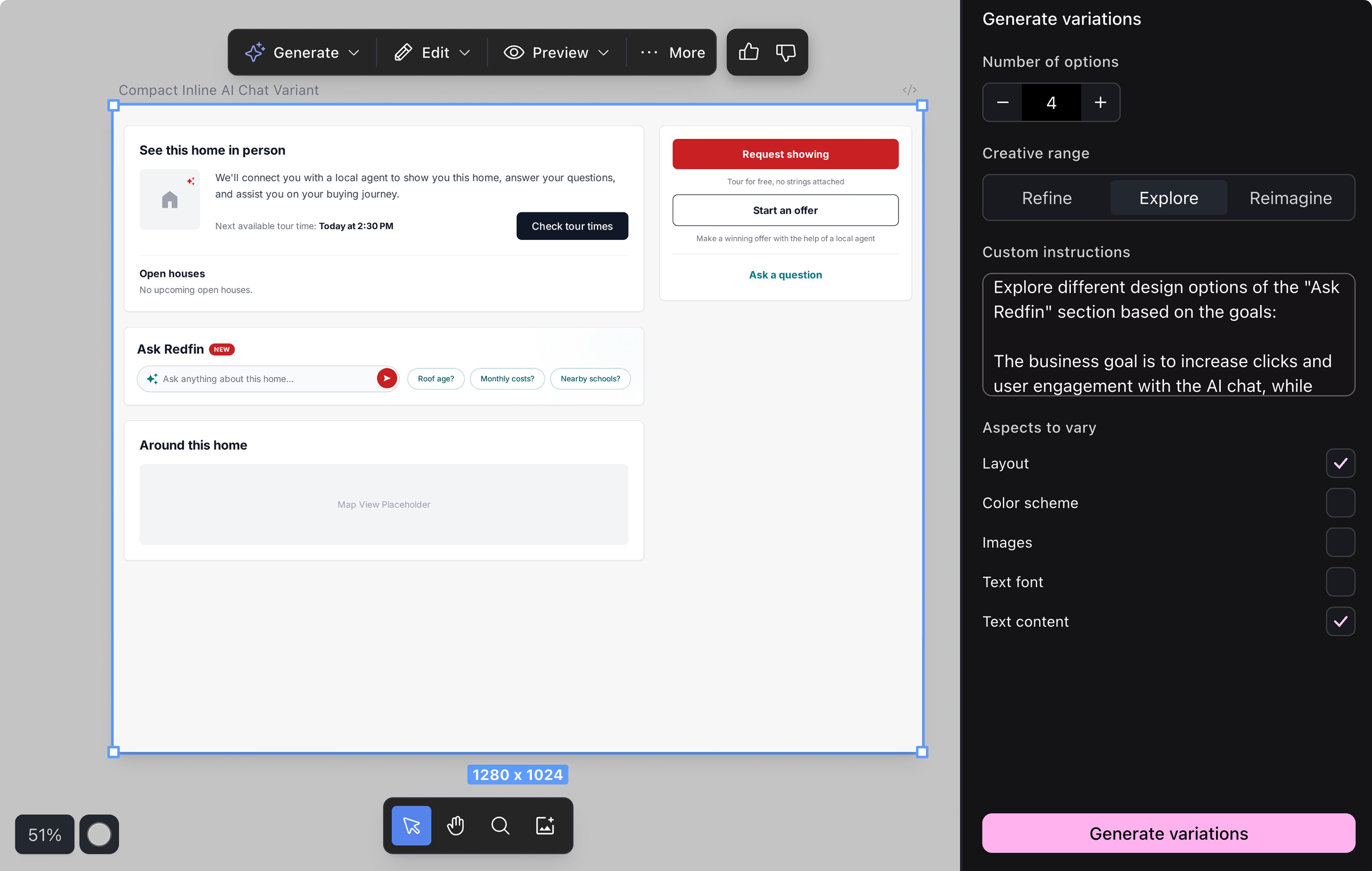Screen dimensions: 1372x871
Task: Click the Start an offer button
Action: pos(785,210)
